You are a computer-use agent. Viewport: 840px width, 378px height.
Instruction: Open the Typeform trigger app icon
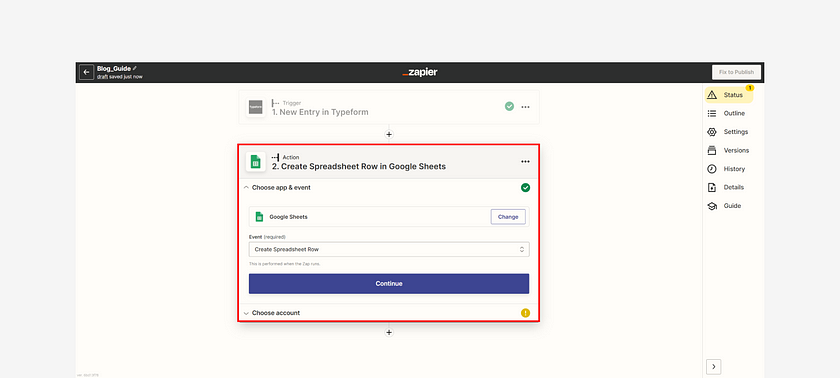coord(256,107)
